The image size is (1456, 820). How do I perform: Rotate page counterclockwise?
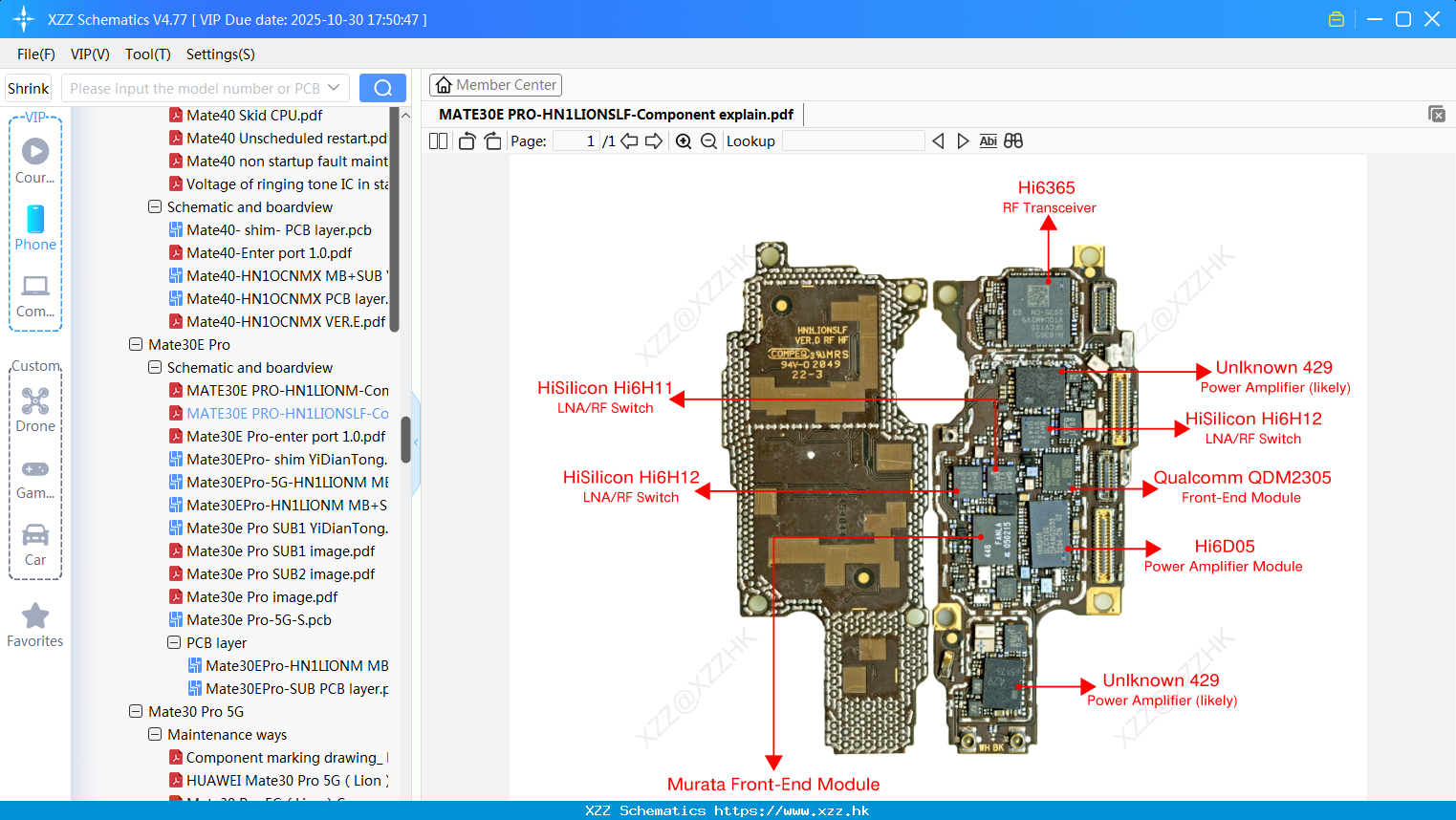[x=467, y=140]
